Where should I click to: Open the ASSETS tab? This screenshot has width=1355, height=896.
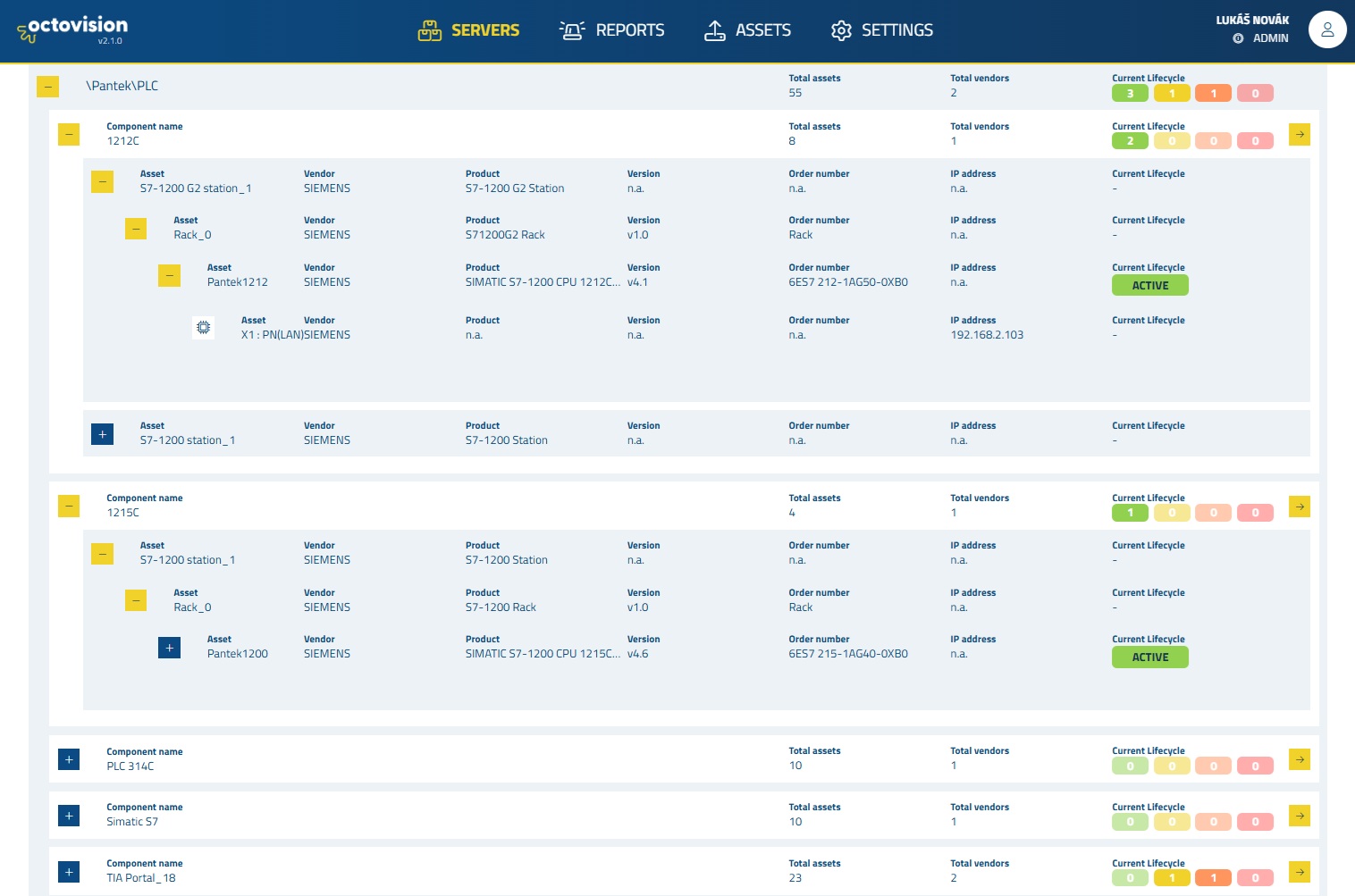(747, 30)
